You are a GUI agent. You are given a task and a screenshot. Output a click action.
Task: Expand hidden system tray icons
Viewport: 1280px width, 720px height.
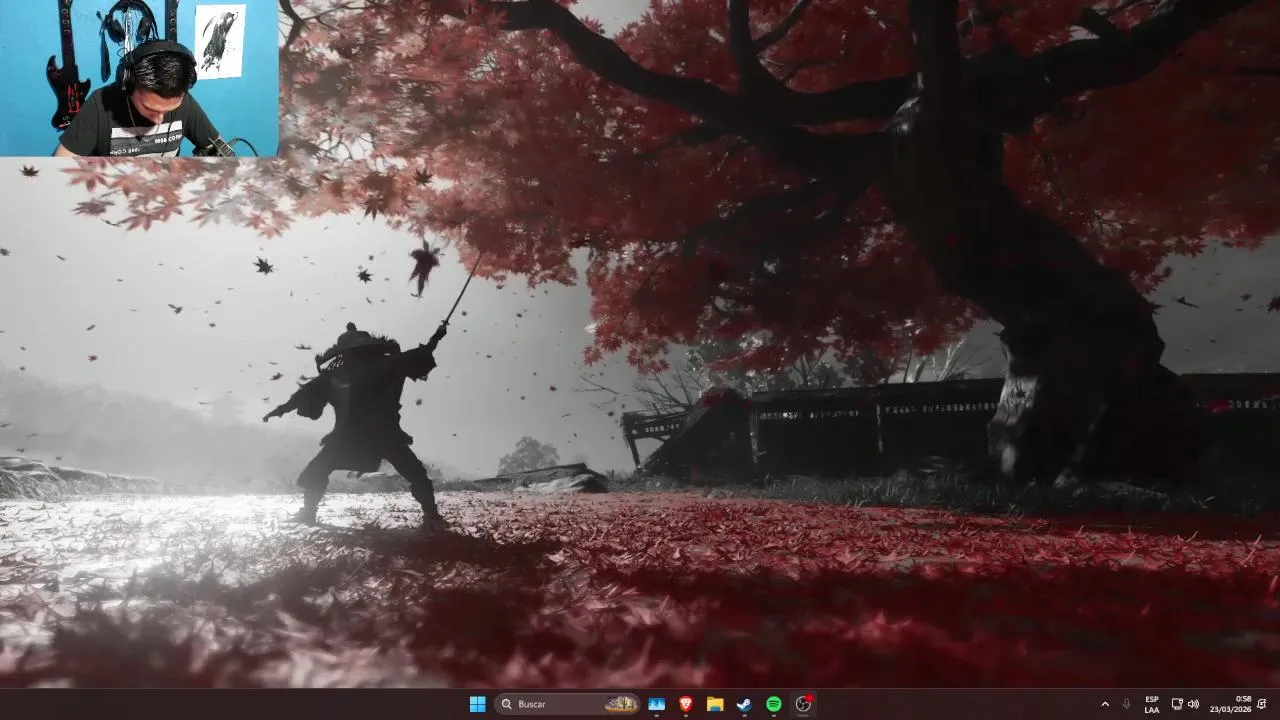point(1105,704)
